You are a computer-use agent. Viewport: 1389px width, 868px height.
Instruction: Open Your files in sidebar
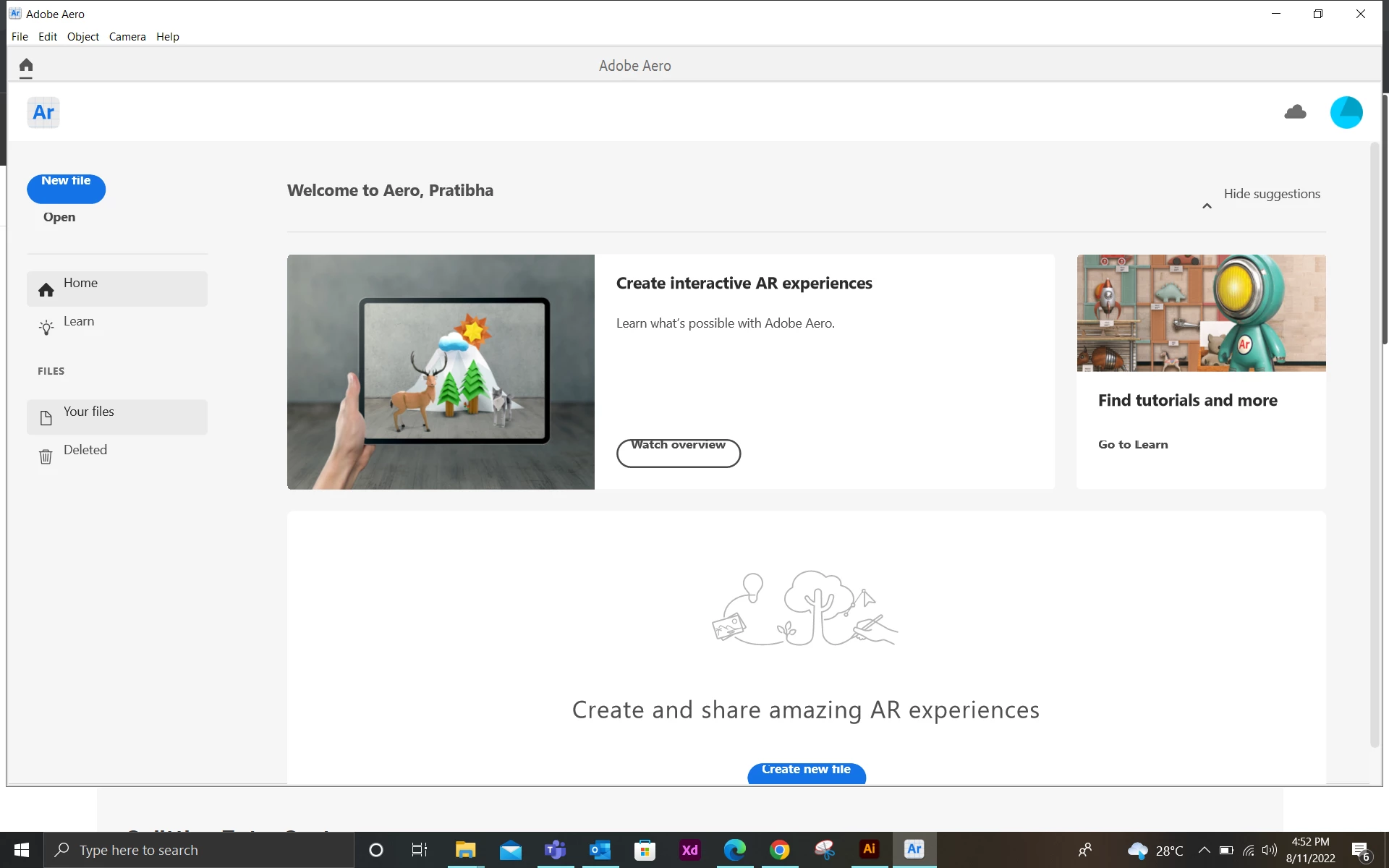pyautogui.click(x=88, y=412)
